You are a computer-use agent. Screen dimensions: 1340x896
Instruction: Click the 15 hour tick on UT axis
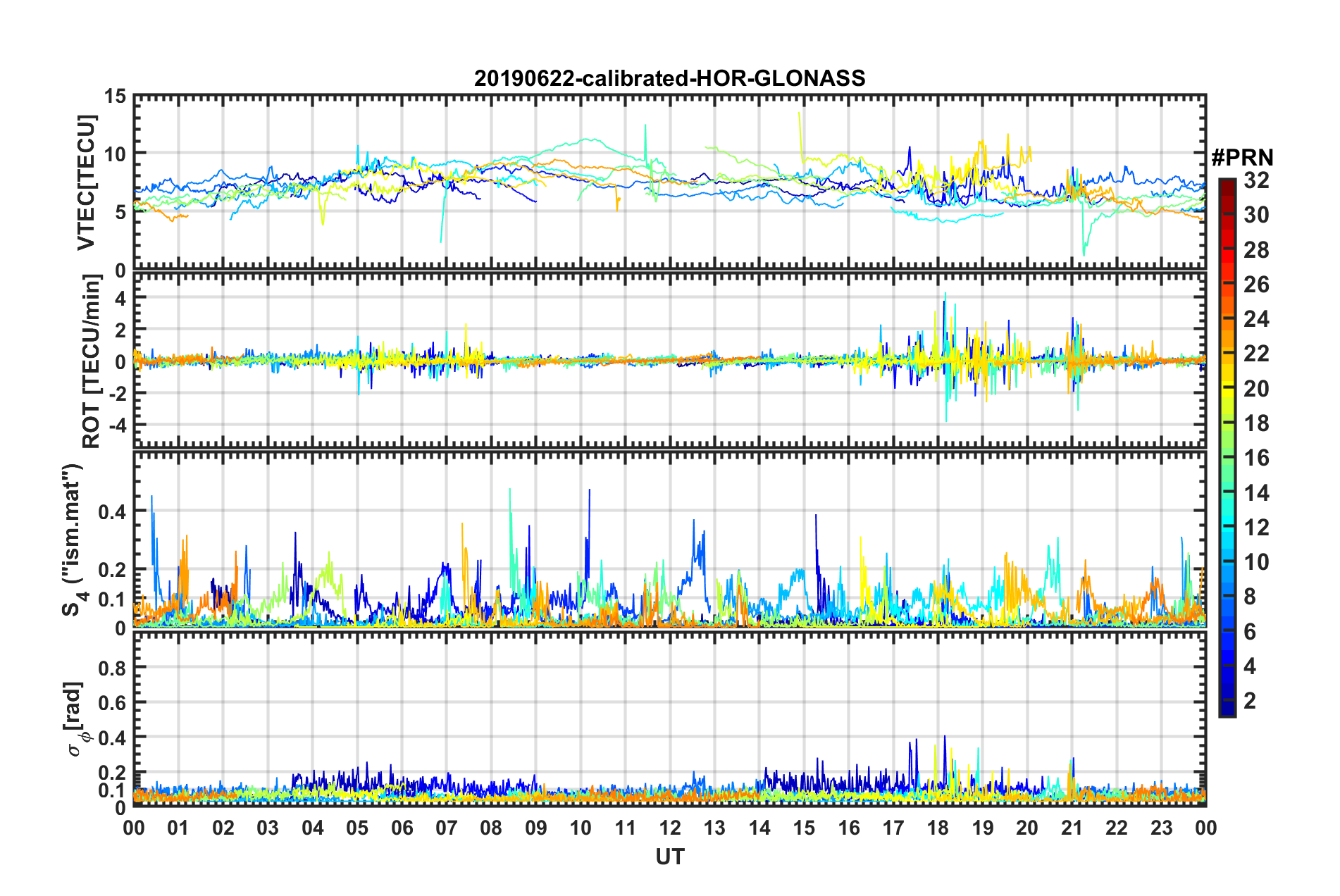click(x=804, y=828)
